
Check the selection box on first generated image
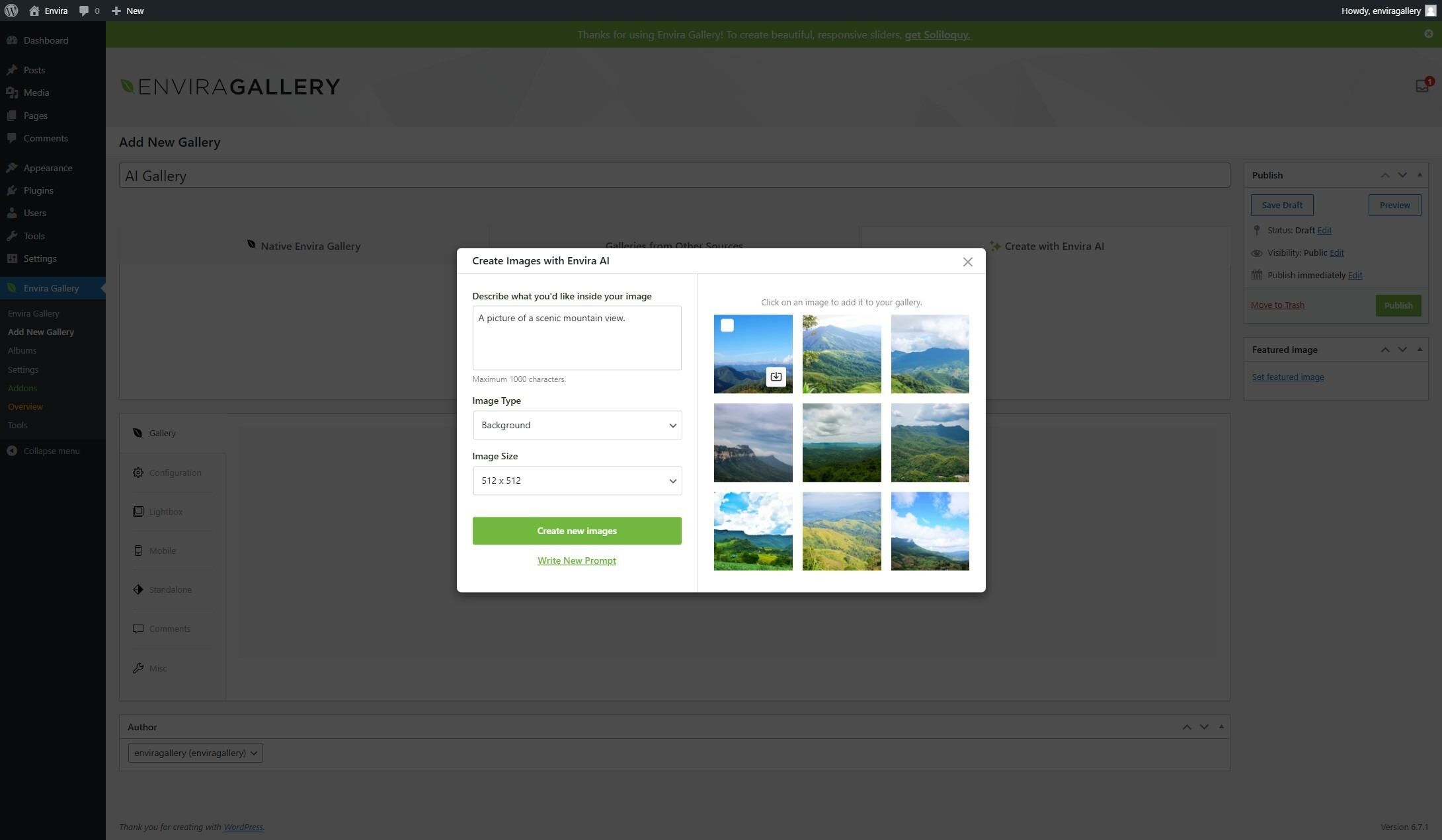(x=727, y=325)
